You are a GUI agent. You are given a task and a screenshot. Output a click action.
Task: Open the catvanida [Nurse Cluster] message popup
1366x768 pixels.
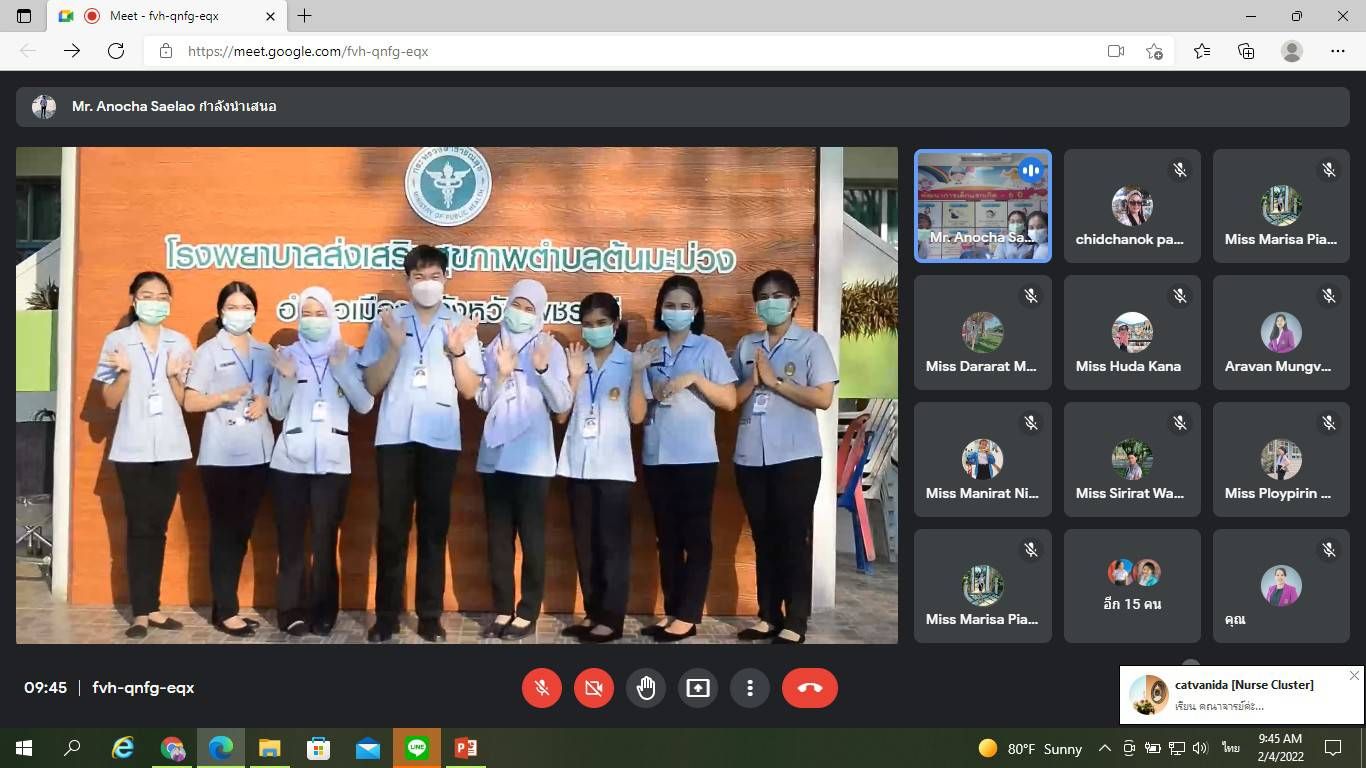(1240, 695)
